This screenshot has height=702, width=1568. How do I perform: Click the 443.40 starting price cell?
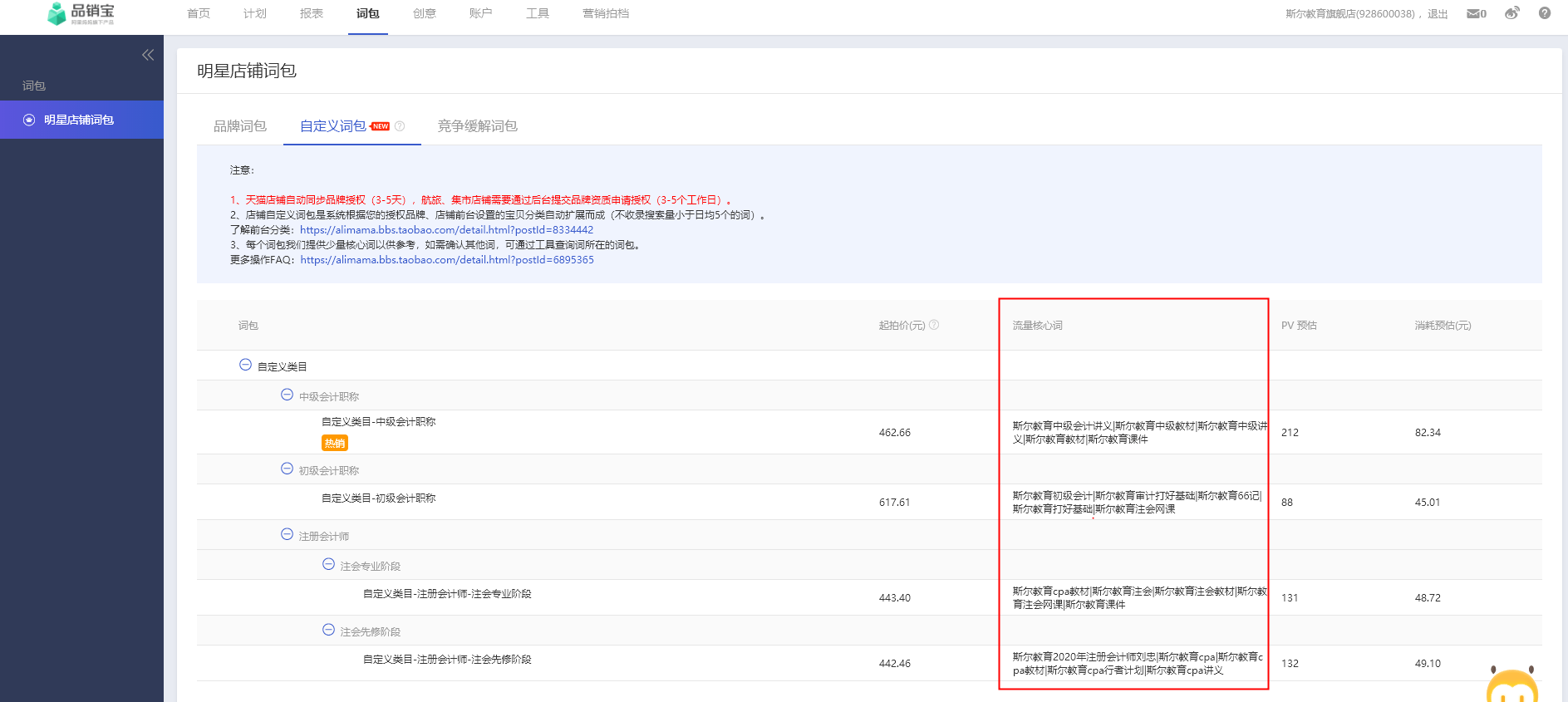[895, 598]
